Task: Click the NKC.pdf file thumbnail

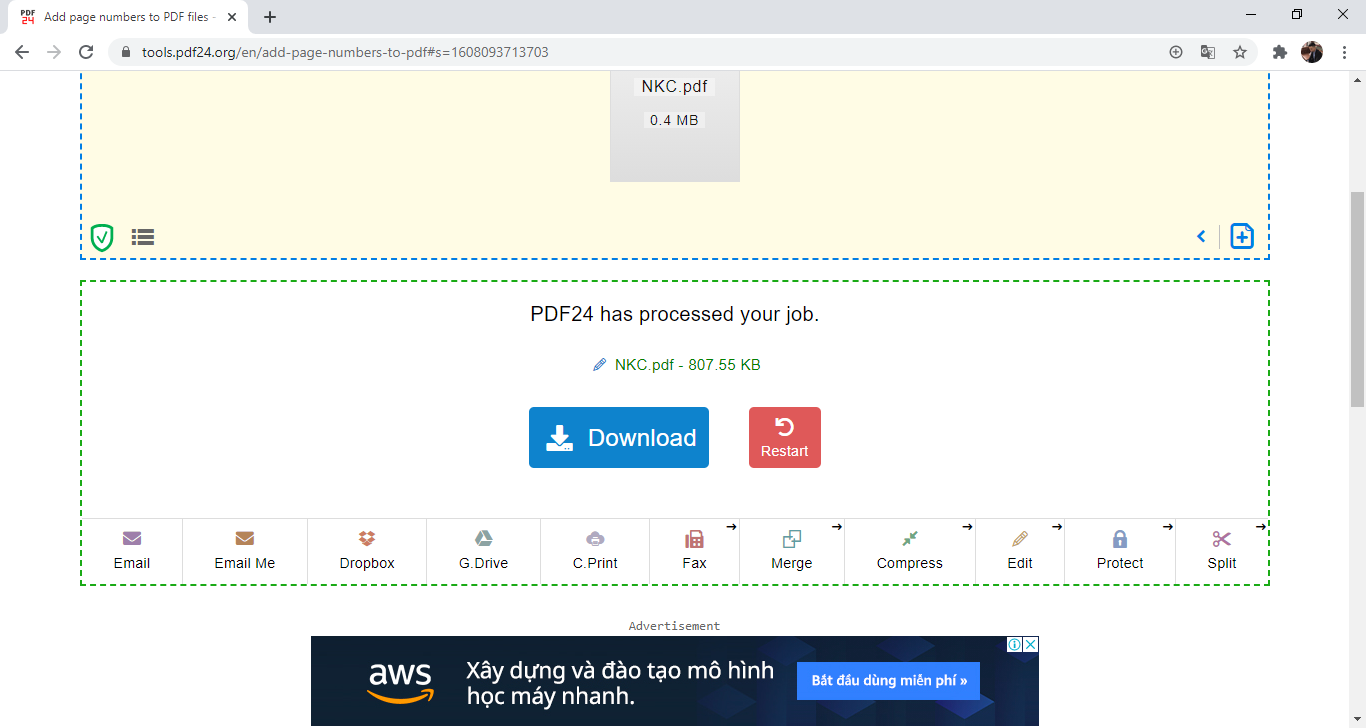Action: (675, 126)
